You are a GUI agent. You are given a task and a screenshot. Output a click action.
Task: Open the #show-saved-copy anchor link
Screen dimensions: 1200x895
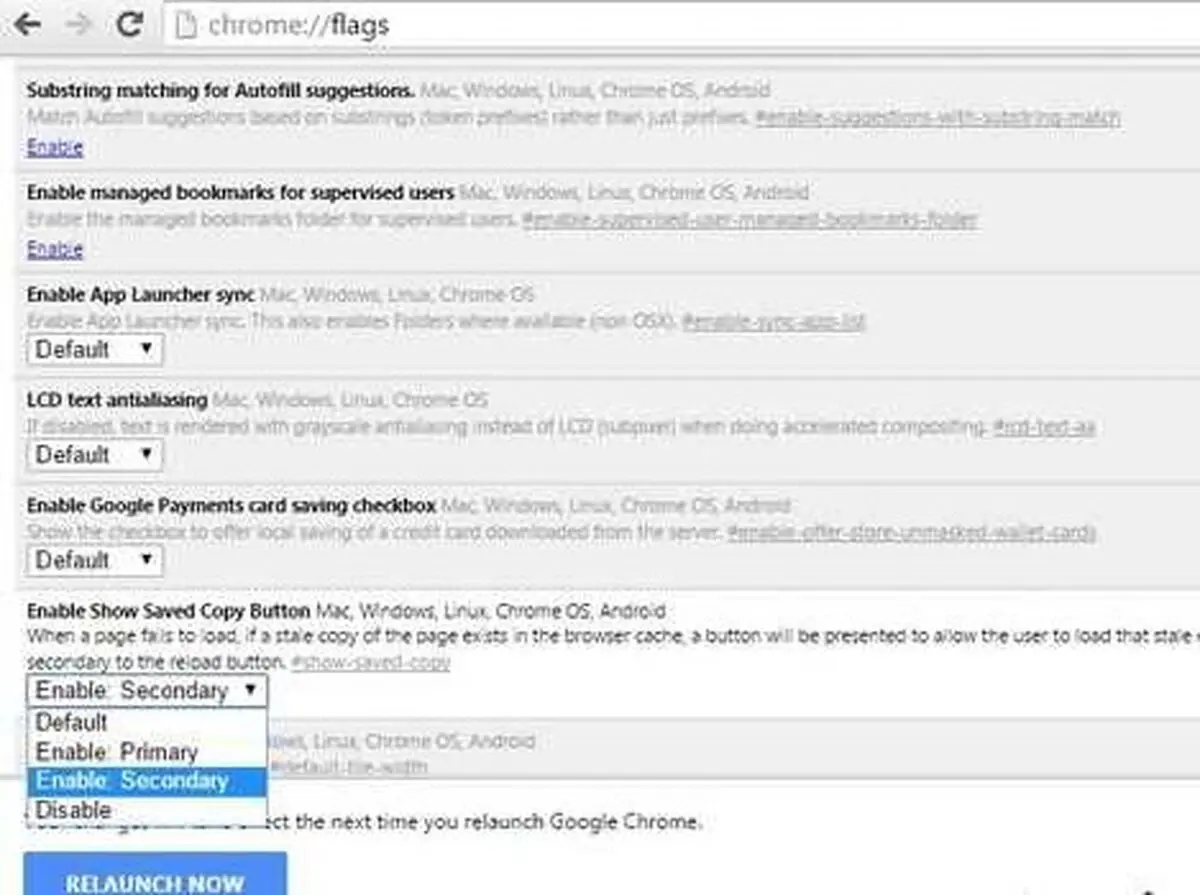tap(370, 662)
